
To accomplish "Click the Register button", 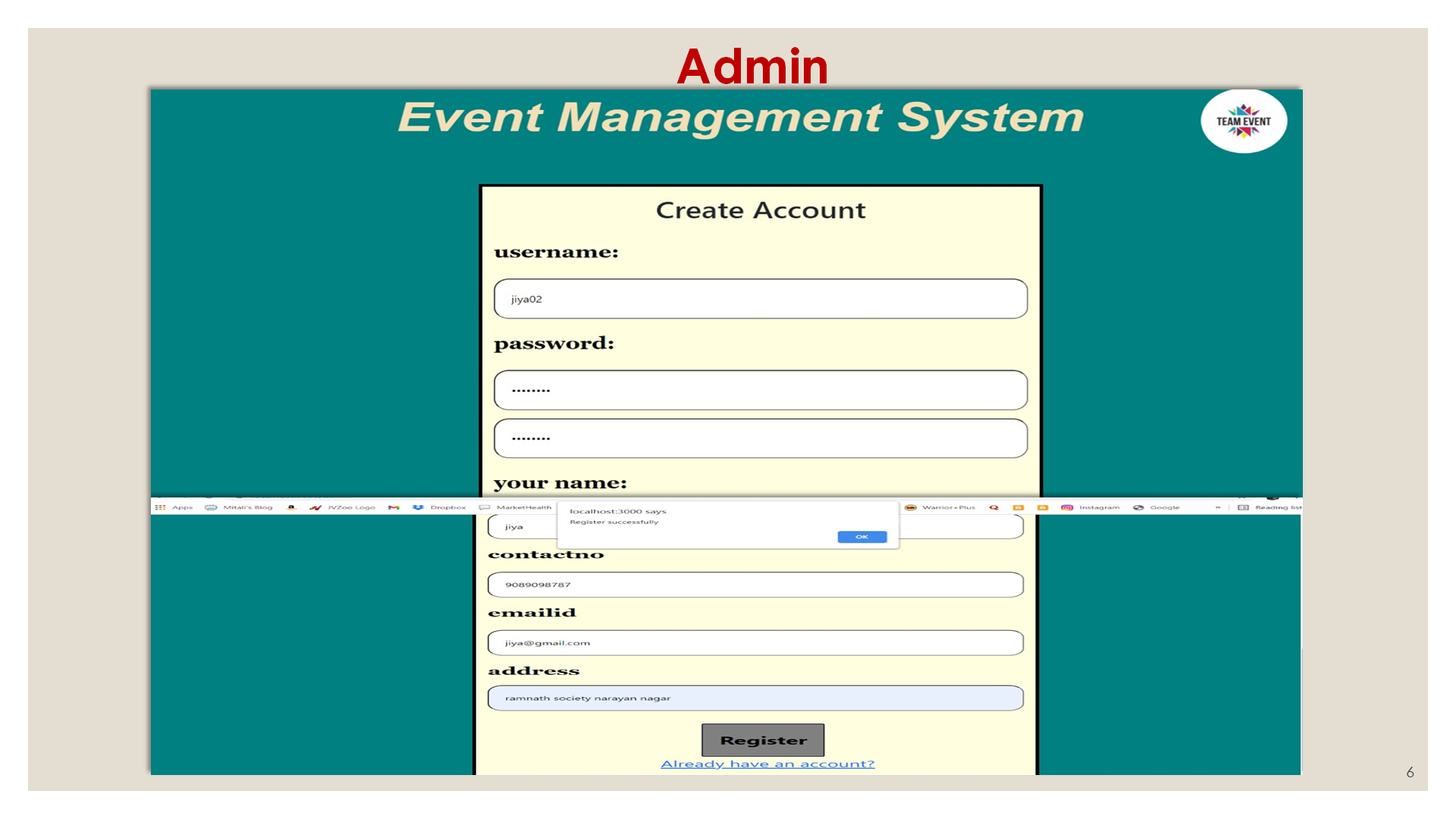I will pos(763,740).
